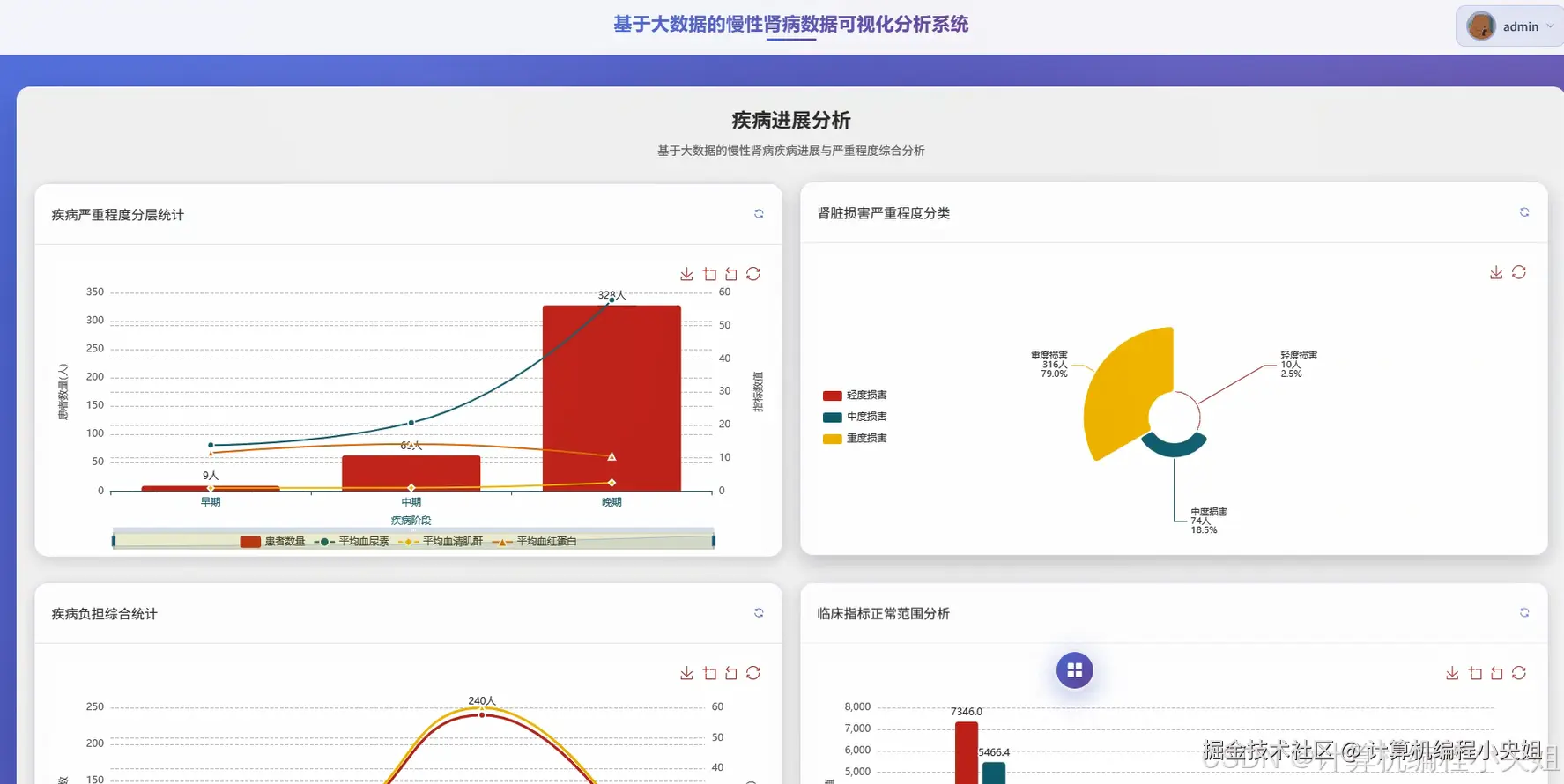Screen dimensions: 1564x784
Task: Toggle 平均血清肌酐 series in legend
Action: click(441, 542)
